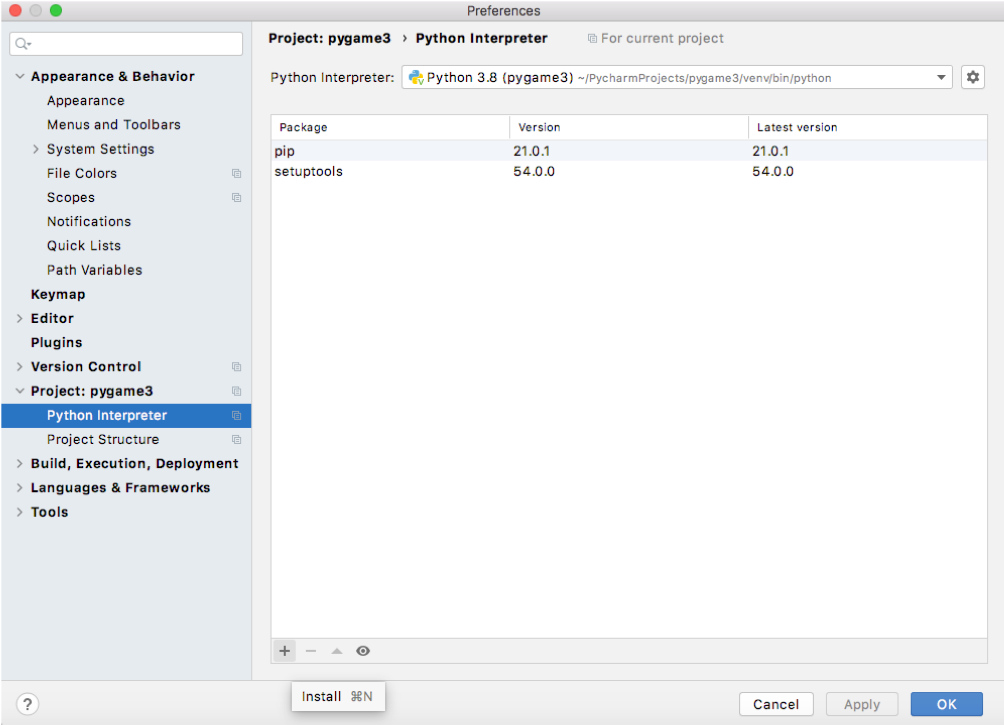Click the red close window button
Viewport: 1004px width, 725px height.
[x=15, y=10]
